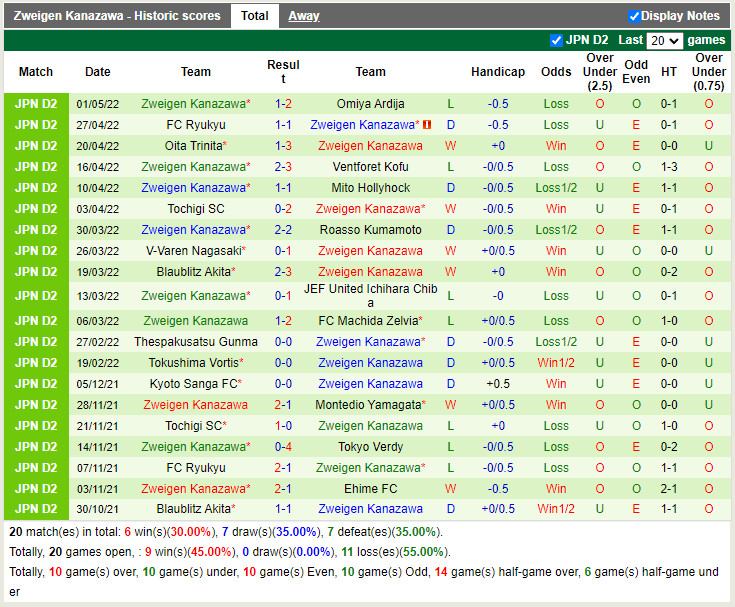Screen dimensions: 735x607
Task: Click the 2-1 half-time score on 03/11/21
Action: tap(668, 489)
